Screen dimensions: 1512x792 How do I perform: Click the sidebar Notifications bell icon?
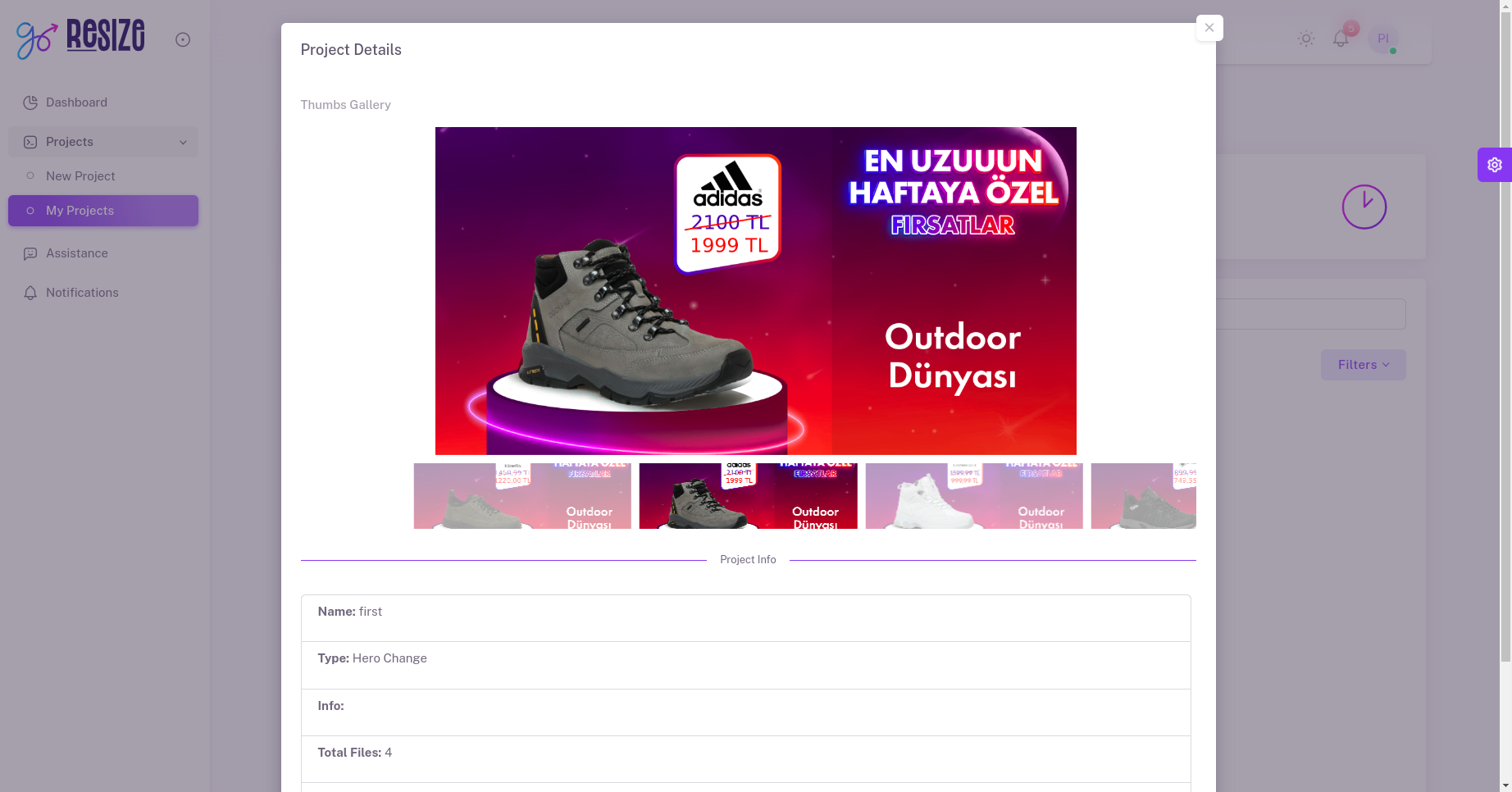point(30,293)
